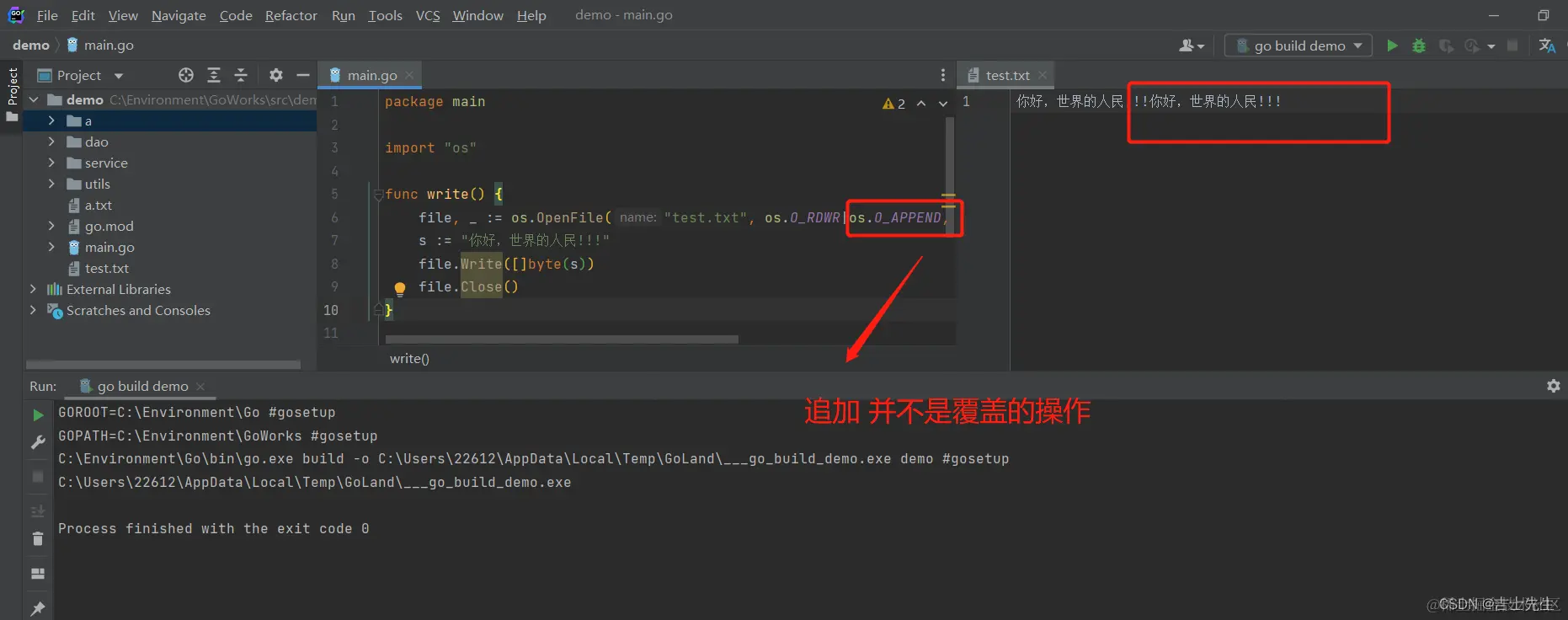Click the editor horizontal scrollbar
1568x620 pixels.
[562, 339]
